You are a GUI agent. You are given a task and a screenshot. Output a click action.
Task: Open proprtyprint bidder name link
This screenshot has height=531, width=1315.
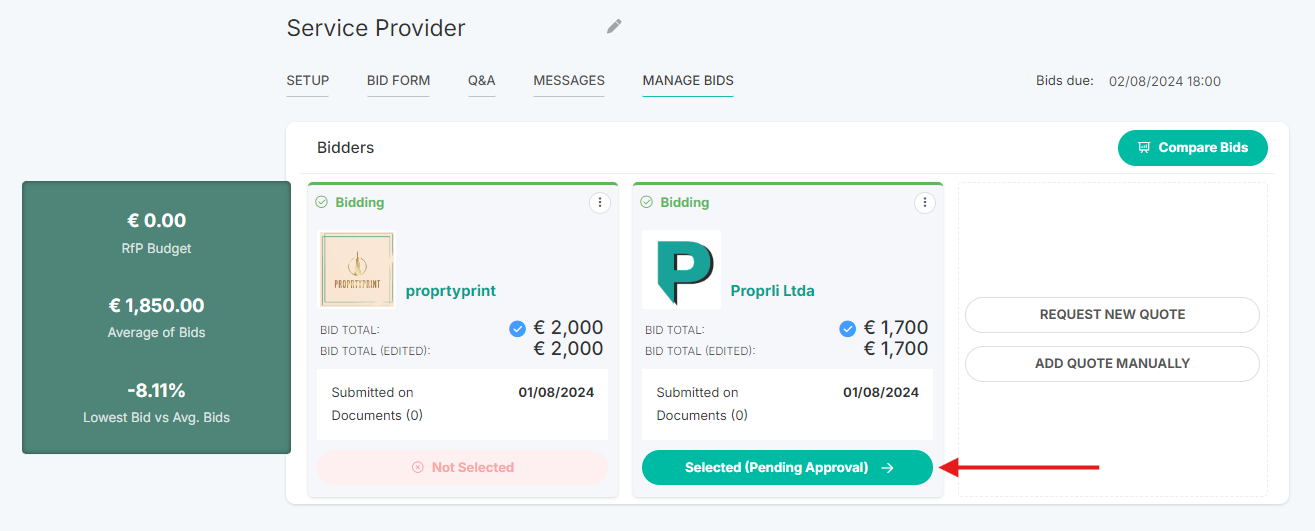(x=451, y=291)
